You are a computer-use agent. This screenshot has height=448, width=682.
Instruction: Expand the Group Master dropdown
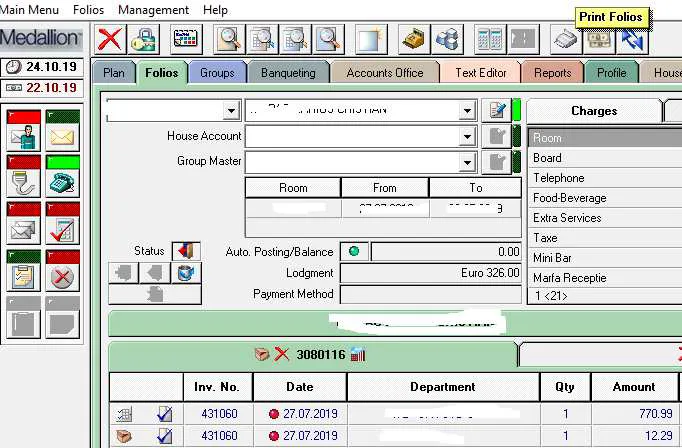pos(467,163)
